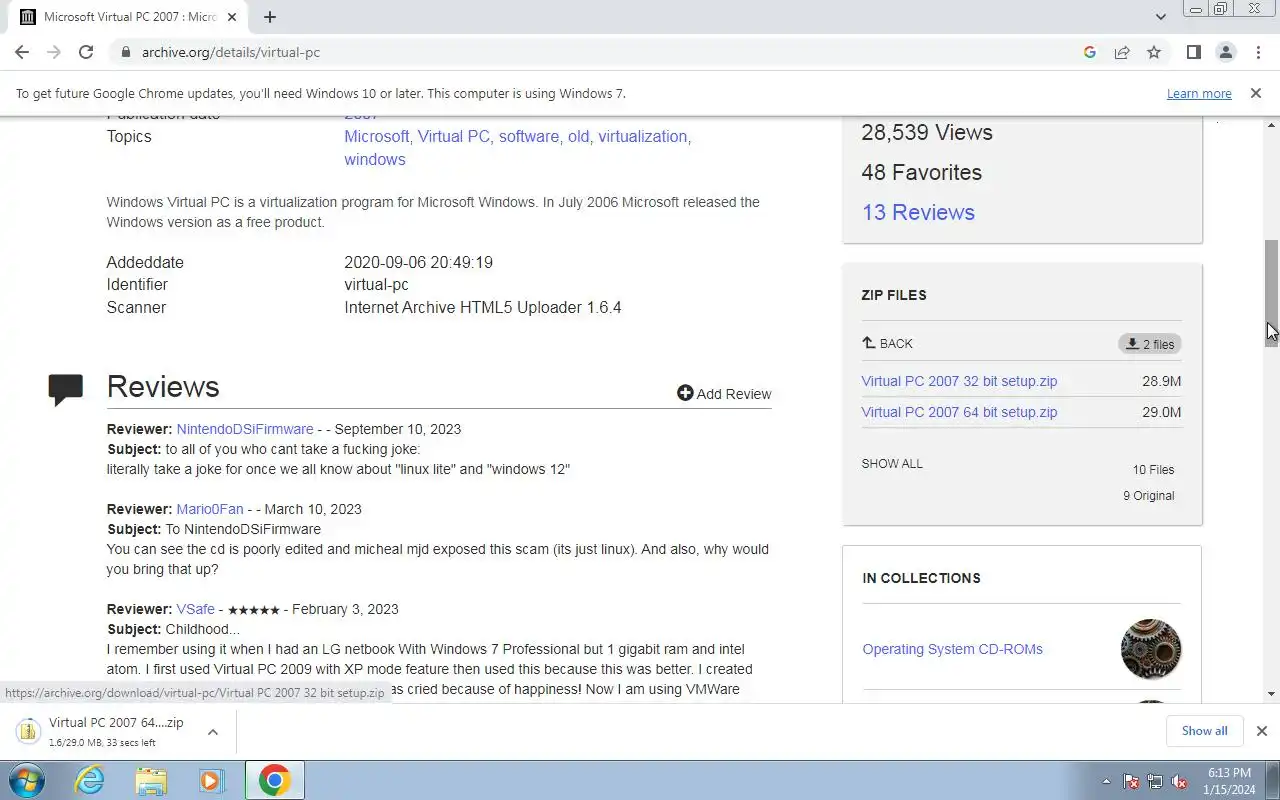
Task: Open the windows topic link
Action: (x=375, y=160)
